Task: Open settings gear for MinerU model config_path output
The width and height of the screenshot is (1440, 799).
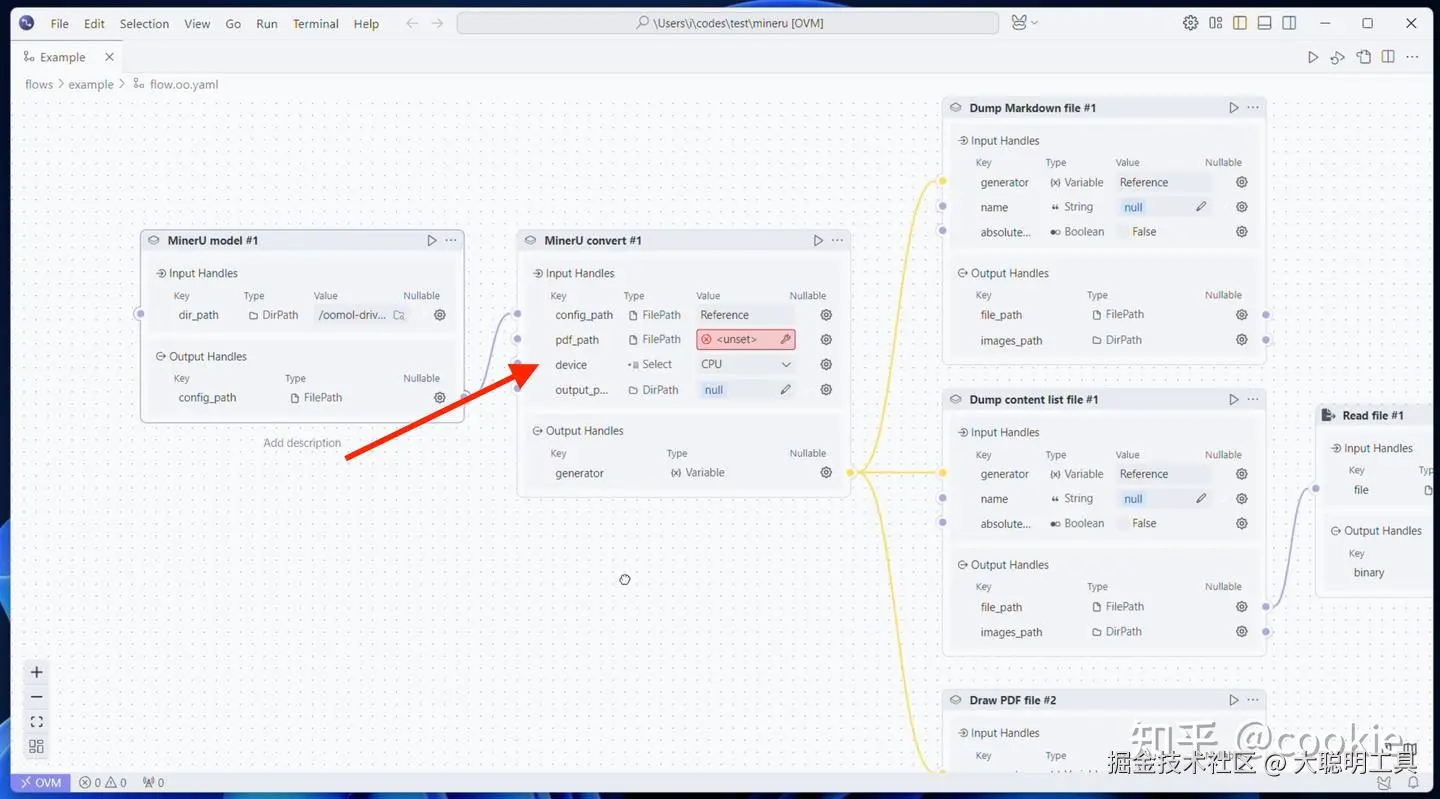Action: click(440, 397)
